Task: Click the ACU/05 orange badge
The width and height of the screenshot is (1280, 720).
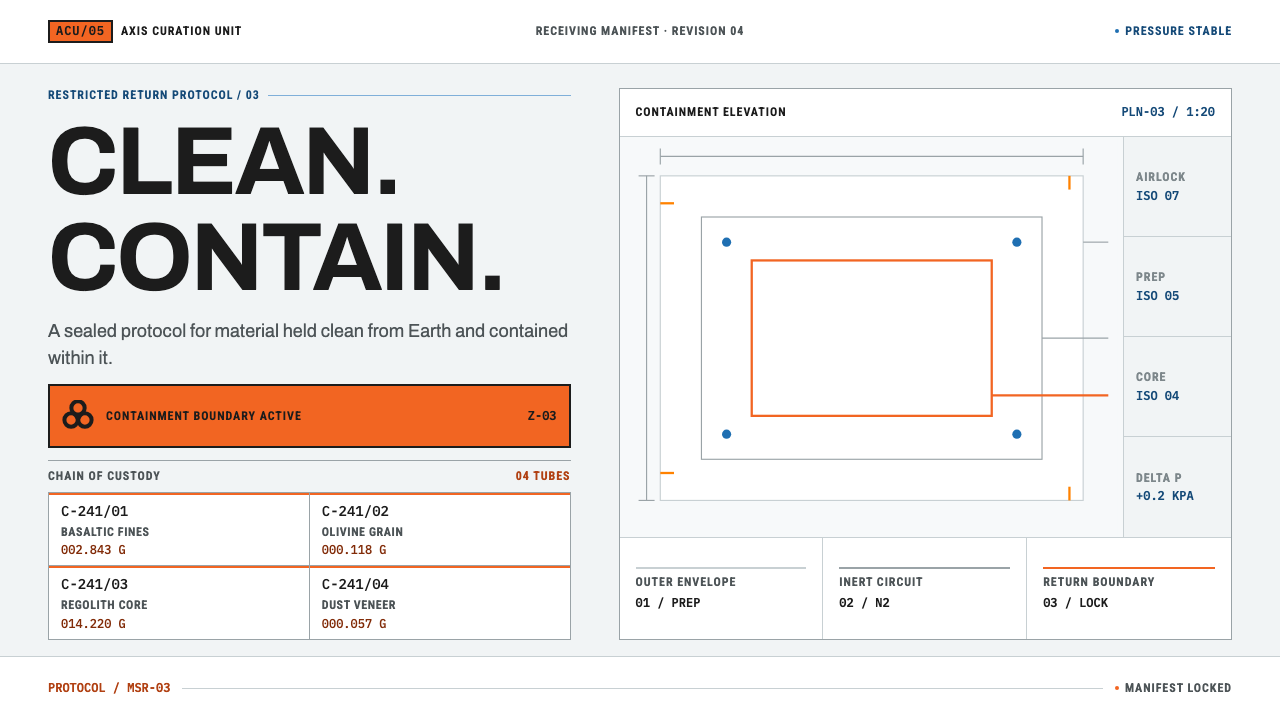Action: point(80,31)
